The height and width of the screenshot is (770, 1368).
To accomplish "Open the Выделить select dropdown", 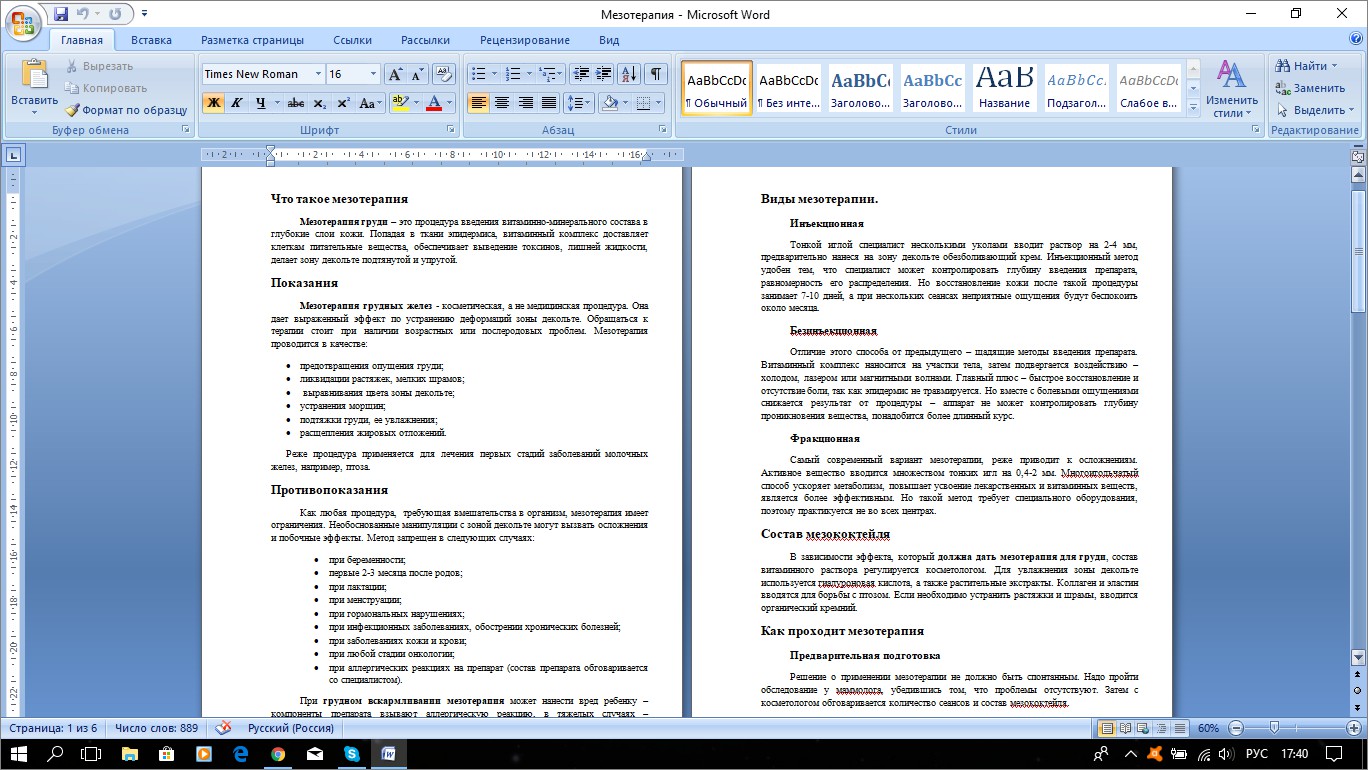I will point(1313,110).
